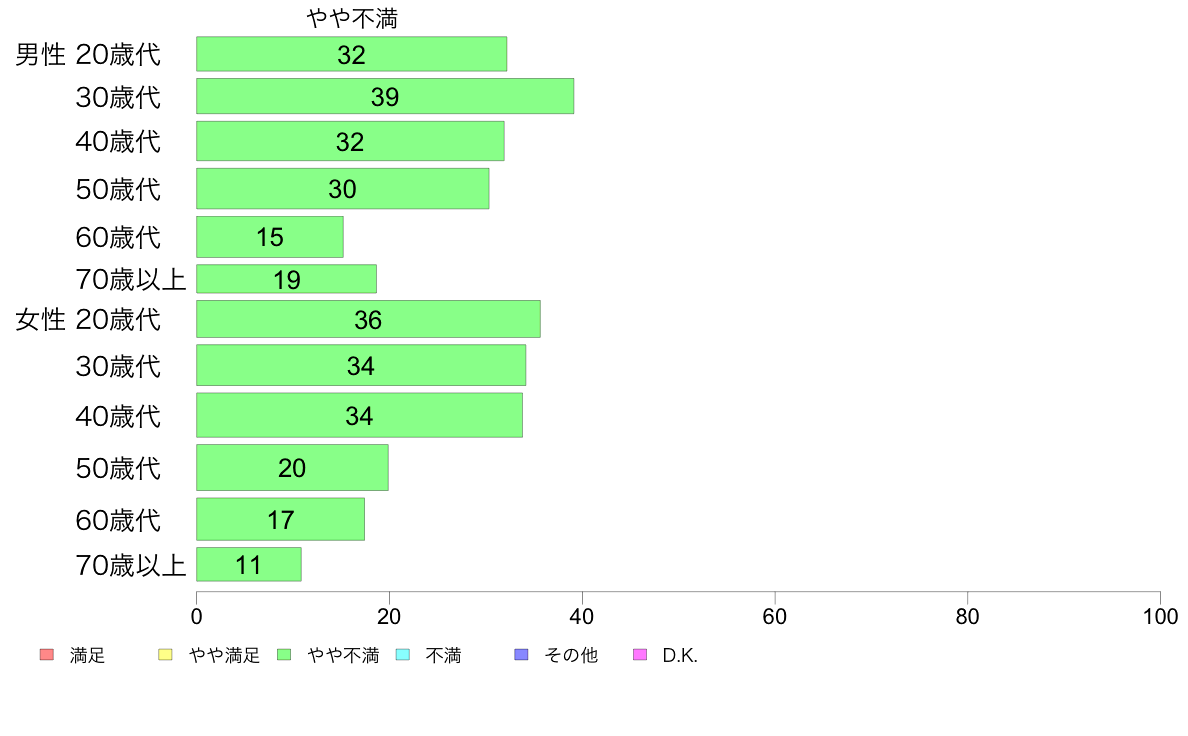Click the female 50歳代 bar labeled 20

(292, 468)
